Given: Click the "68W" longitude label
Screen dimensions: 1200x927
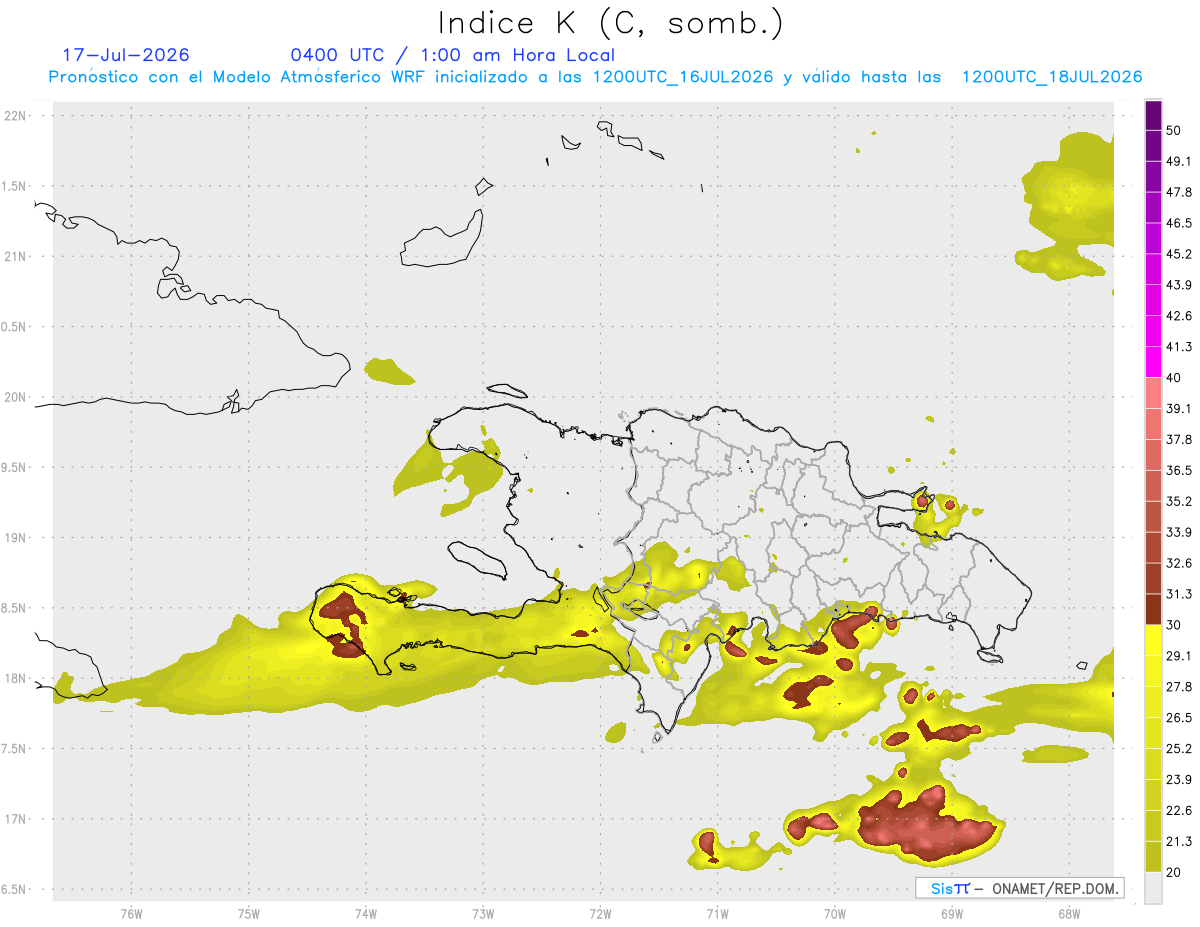Looking at the screenshot, I should tap(1069, 912).
